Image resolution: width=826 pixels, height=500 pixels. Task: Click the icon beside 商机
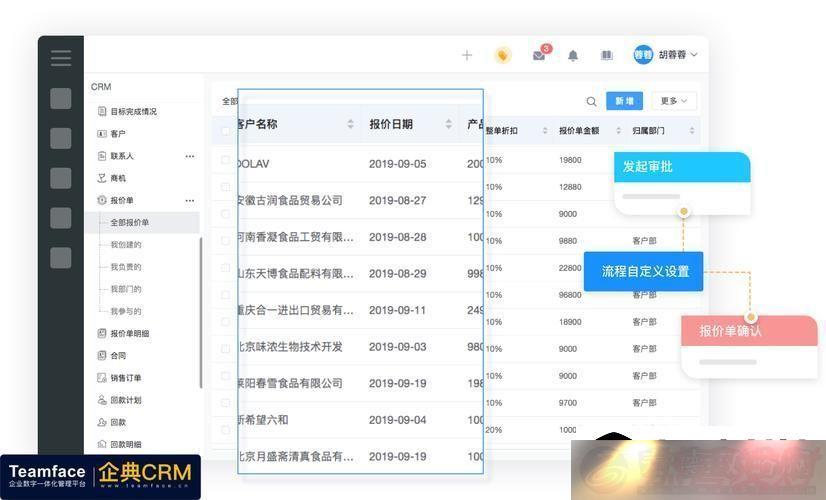coord(102,178)
